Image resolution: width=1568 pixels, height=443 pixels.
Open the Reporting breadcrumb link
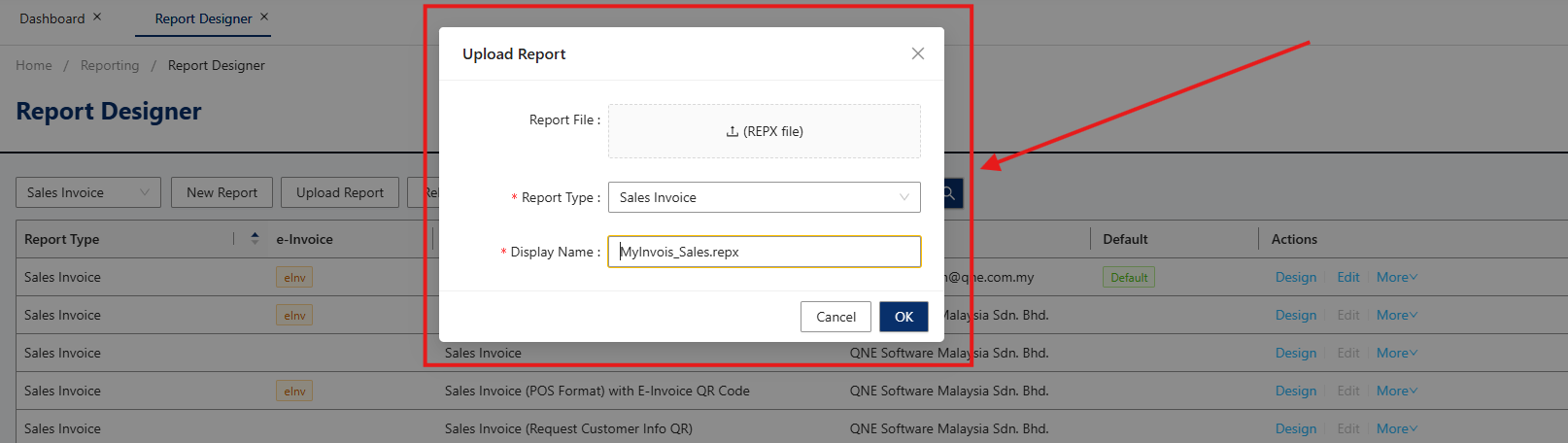click(110, 65)
